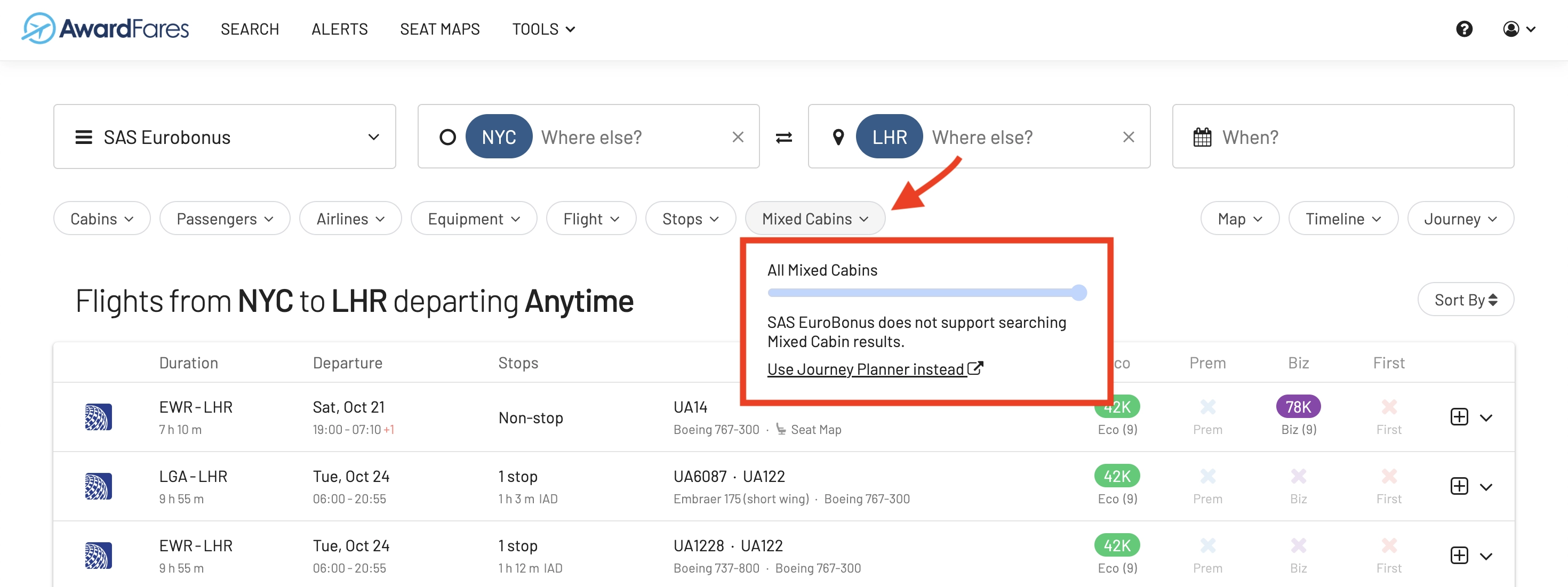1568x587 pixels.
Task: Go to SEAT MAPS in top navigation
Action: (439, 29)
